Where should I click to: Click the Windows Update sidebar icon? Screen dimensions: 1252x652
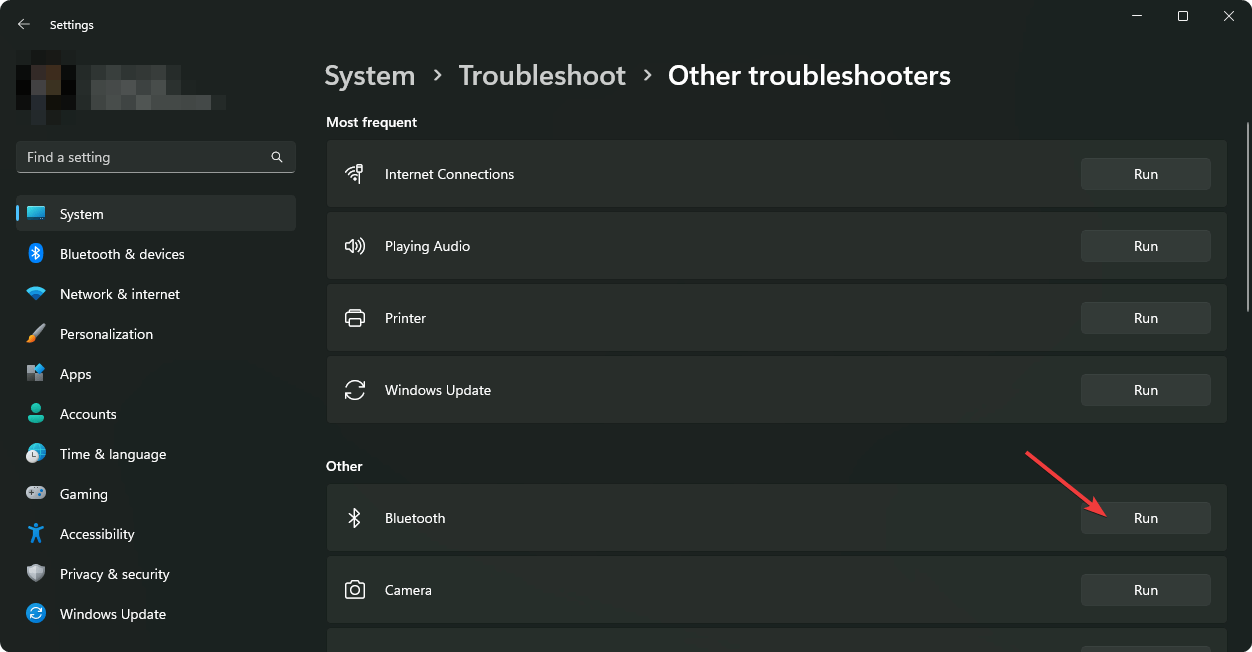tap(36, 614)
